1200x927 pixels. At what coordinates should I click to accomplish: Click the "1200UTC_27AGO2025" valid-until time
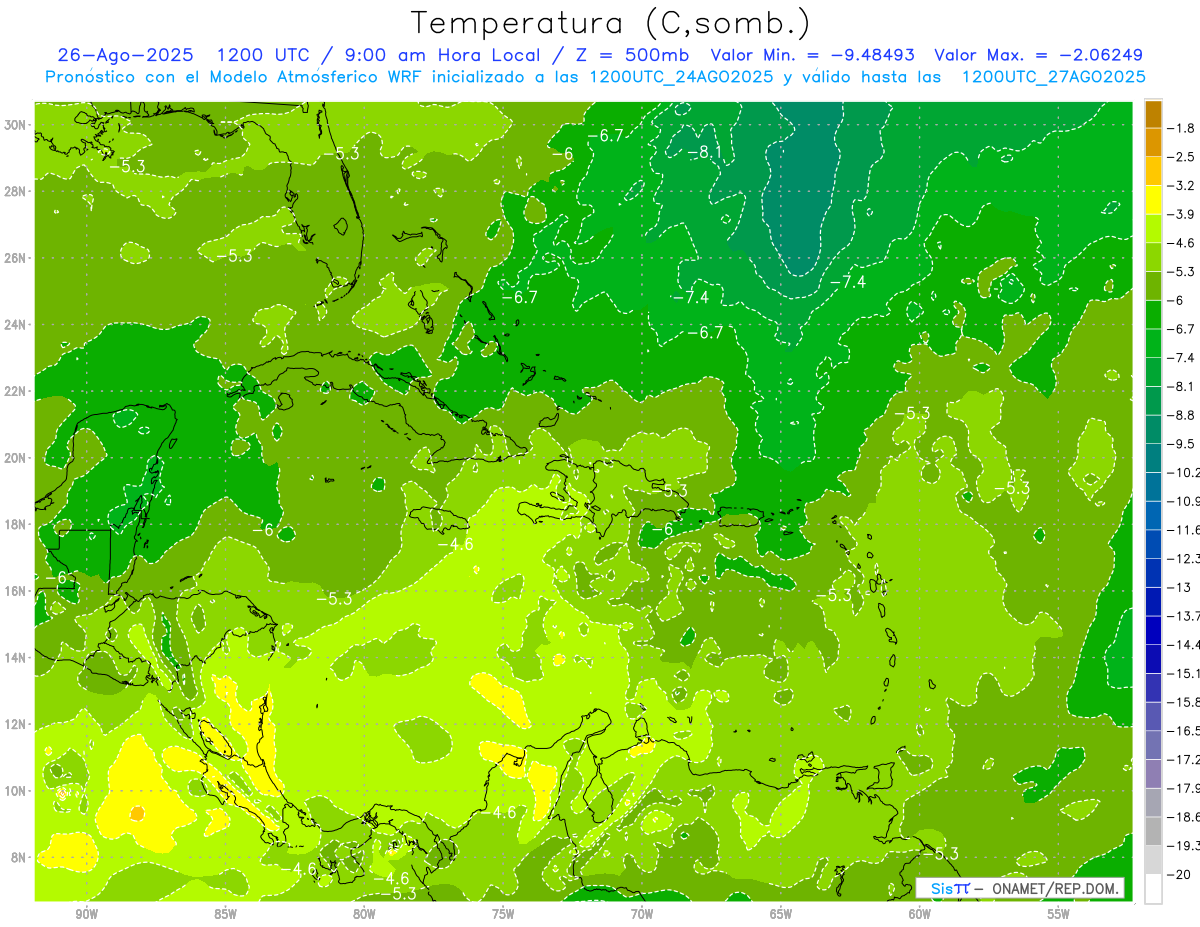tap(1054, 77)
